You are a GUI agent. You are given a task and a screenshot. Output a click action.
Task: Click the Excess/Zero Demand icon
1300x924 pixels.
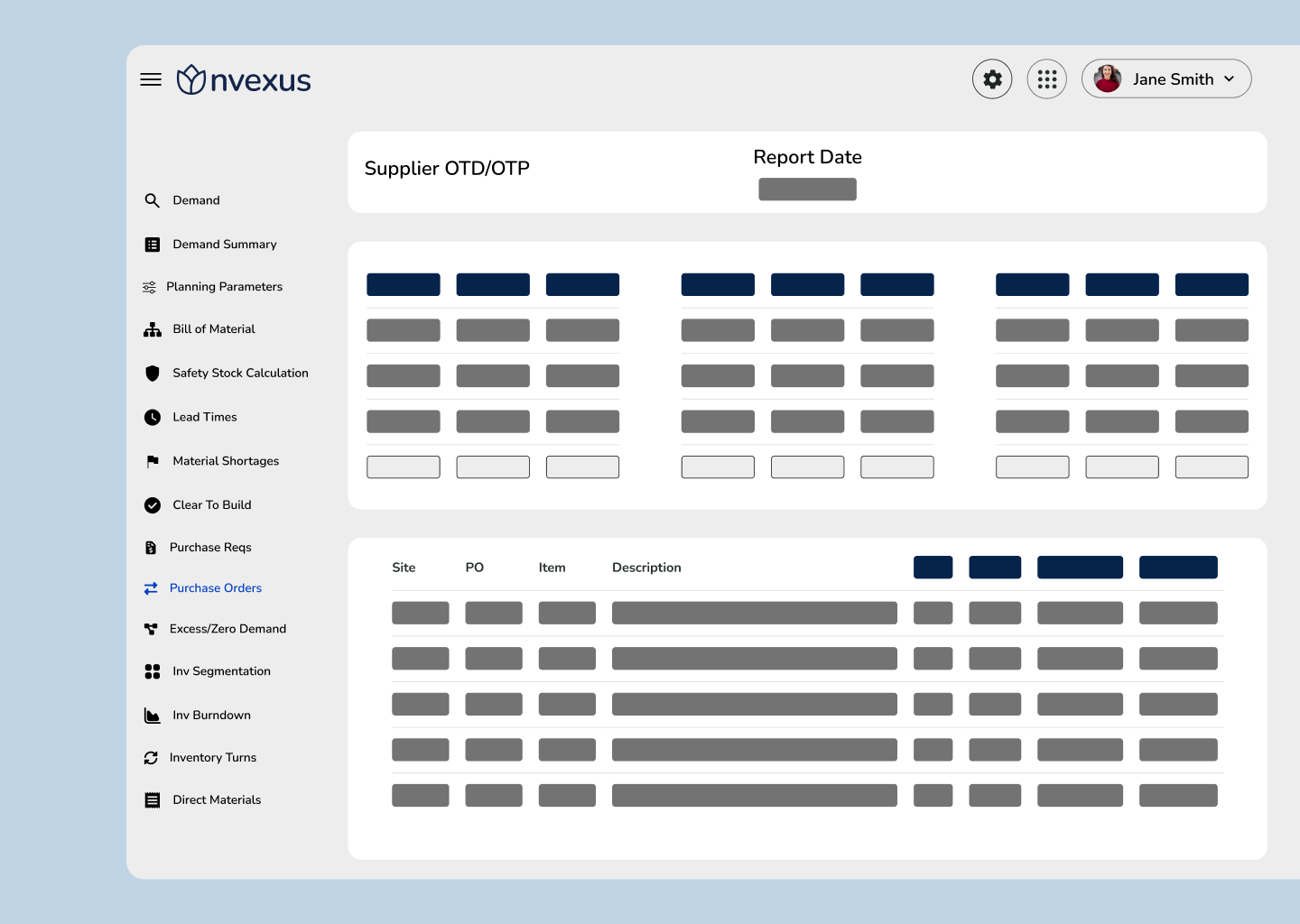click(x=151, y=629)
